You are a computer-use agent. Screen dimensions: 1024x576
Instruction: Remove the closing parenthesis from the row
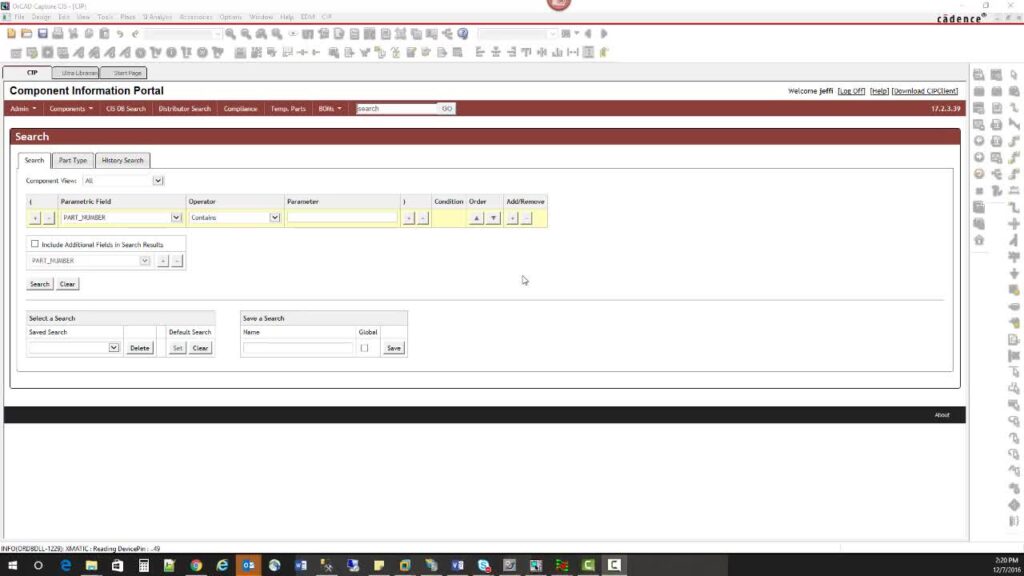[x=423, y=217]
